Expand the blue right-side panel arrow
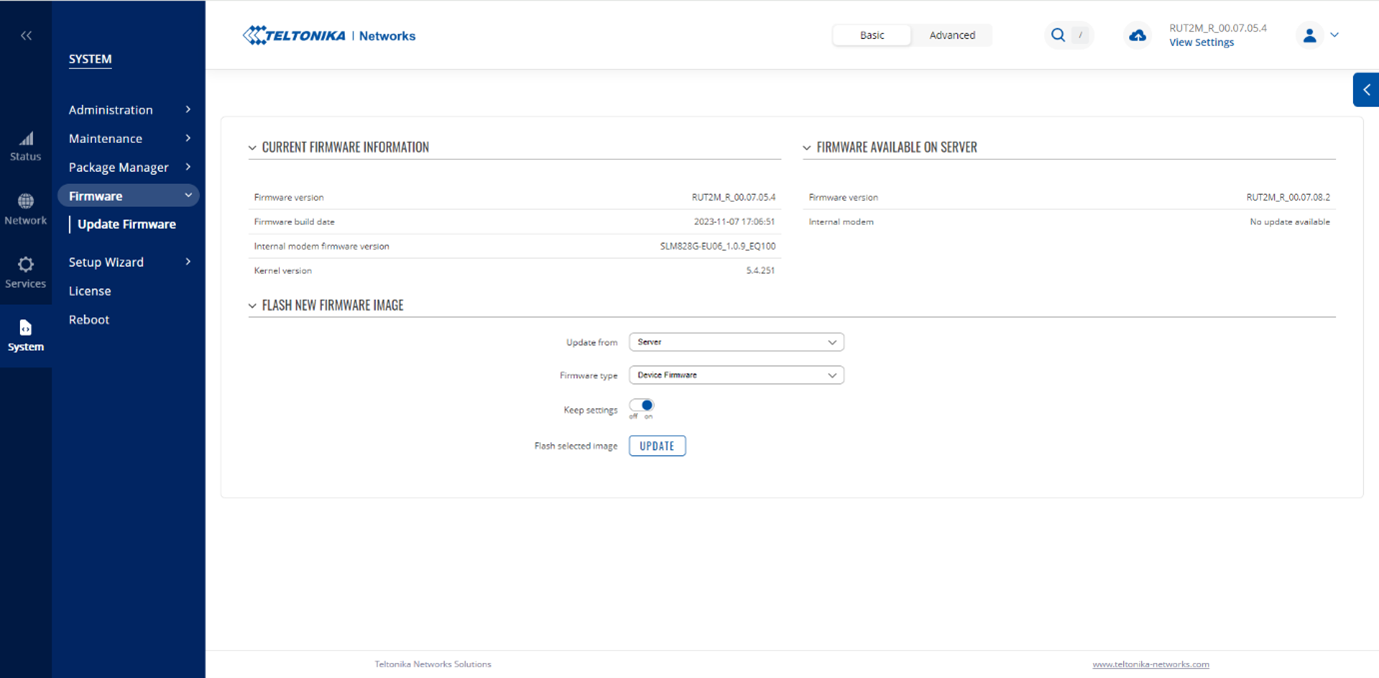The width and height of the screenshot is (1379, 678). (1366, 90)
